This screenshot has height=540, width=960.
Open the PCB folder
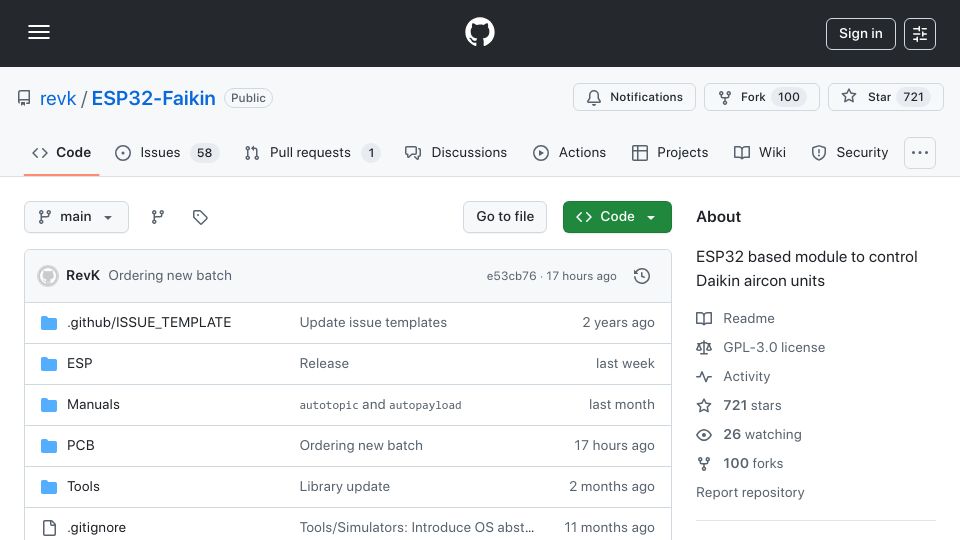pos(81,446)
